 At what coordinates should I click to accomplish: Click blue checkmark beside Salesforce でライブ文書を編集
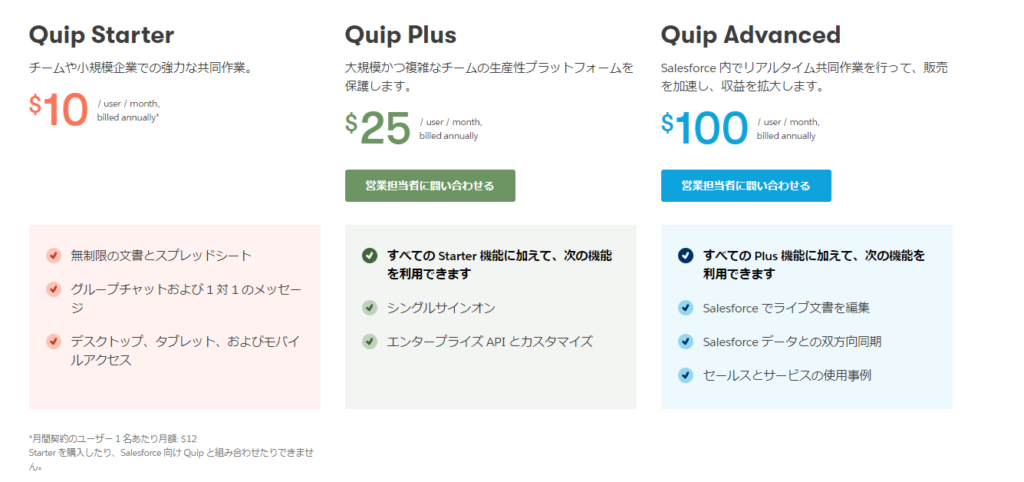point(685,308)
